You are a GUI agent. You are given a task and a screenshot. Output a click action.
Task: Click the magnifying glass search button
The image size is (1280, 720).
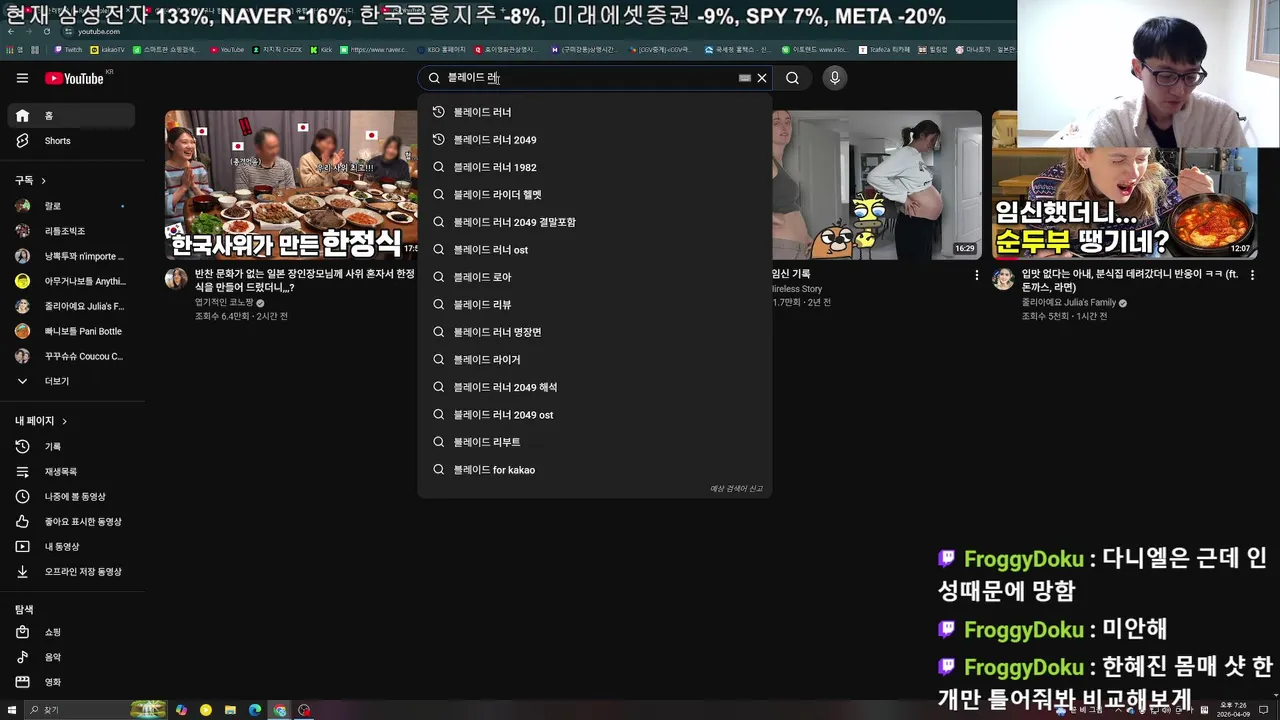(792, 78)
